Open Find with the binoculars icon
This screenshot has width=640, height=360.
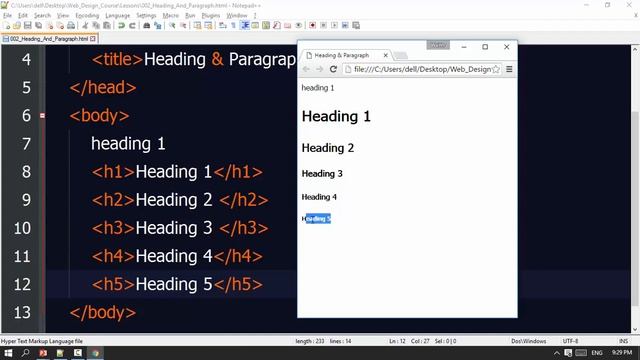(147, 25)
